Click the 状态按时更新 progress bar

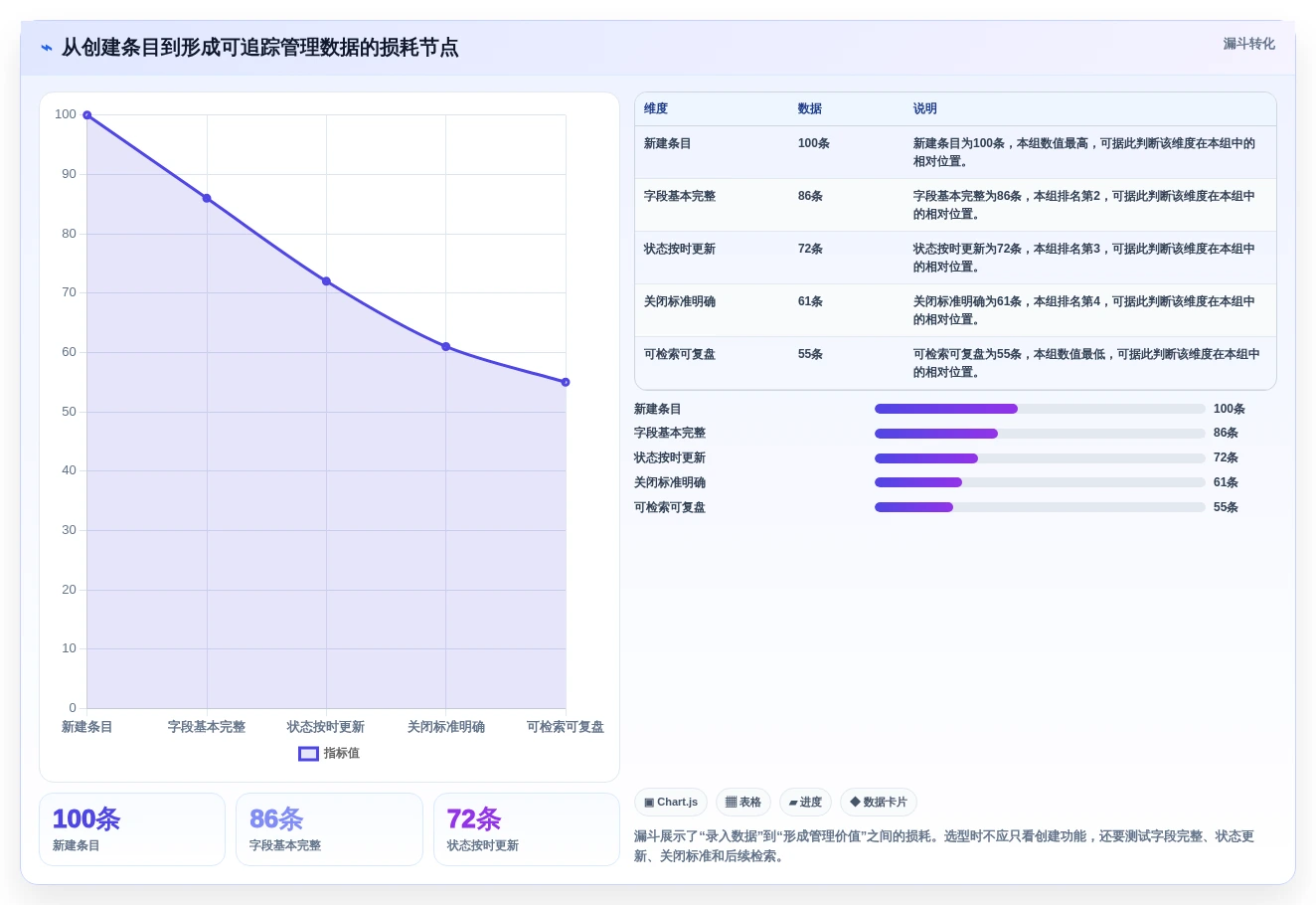point(1040,458)
